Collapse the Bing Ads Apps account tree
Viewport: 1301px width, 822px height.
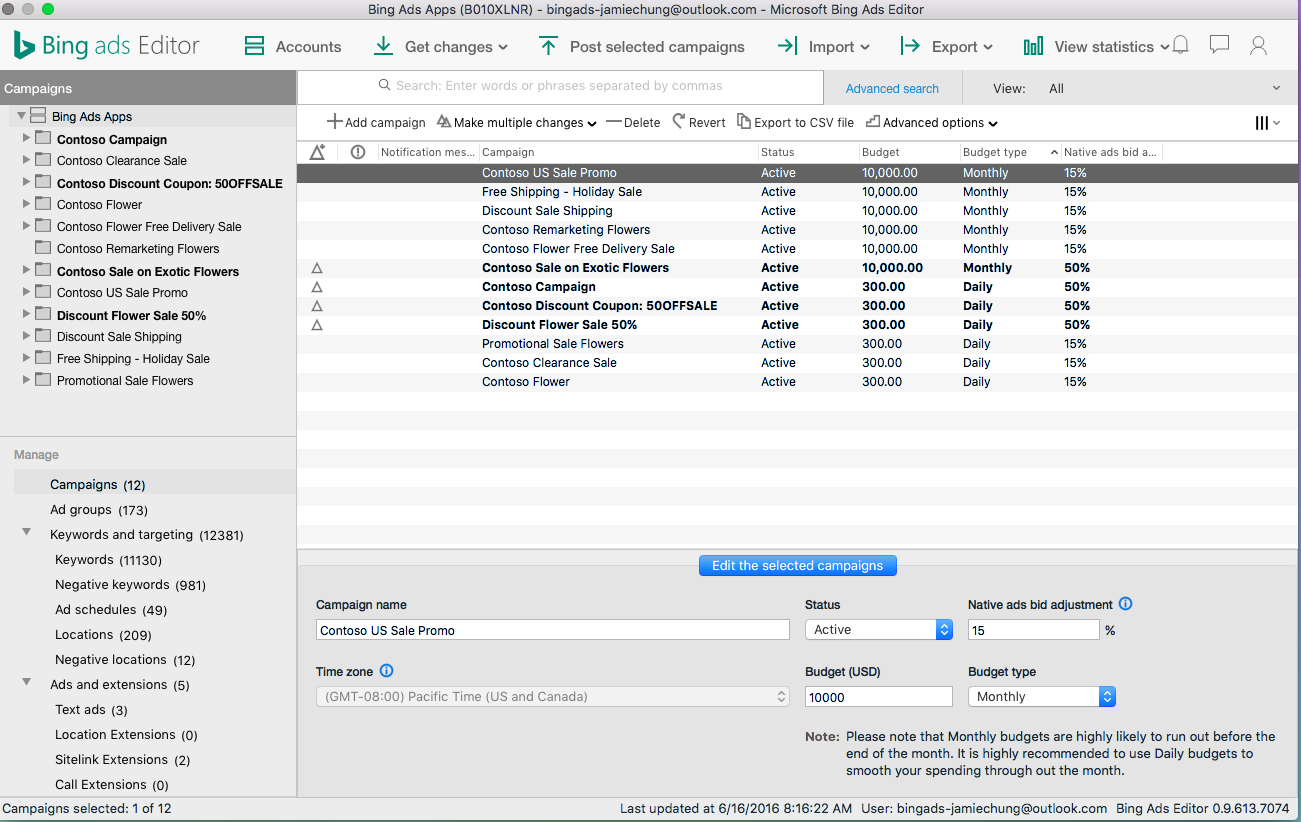pos(21,116)
